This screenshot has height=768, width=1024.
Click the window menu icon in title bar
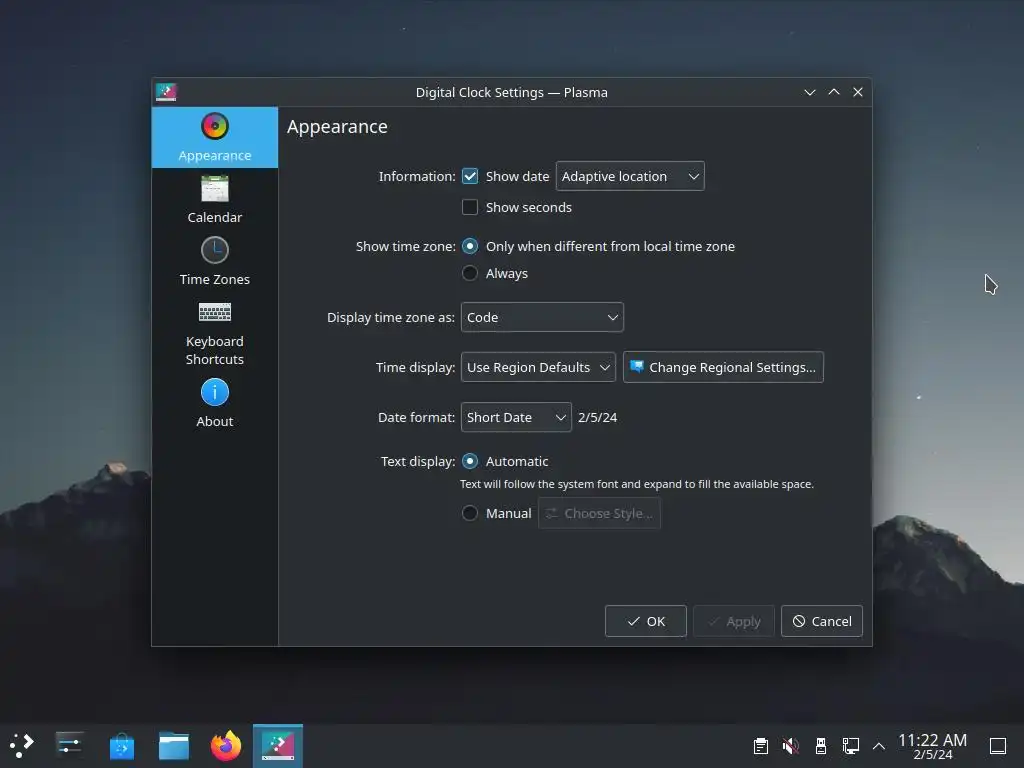(x=167, y=92)
